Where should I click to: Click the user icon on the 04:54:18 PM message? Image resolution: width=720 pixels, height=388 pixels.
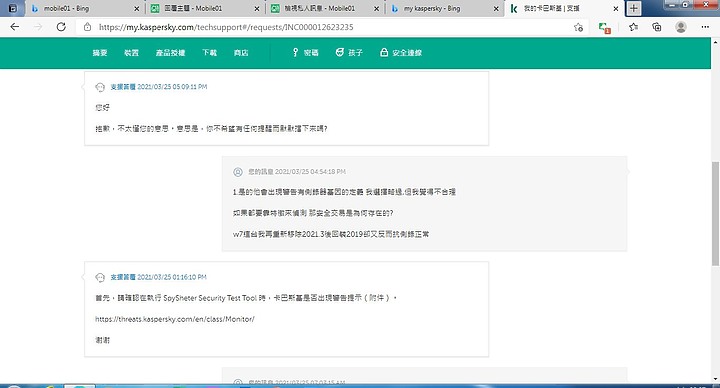click(x=238, y=172)
